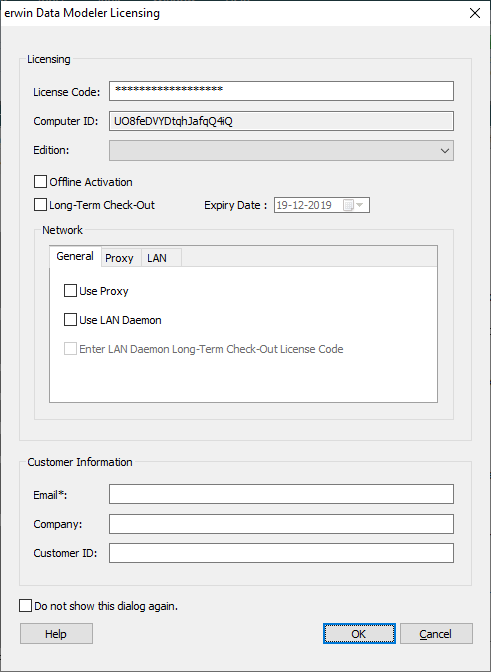Enable the Use LAN Daemon checkbox

pyautogui.click(x=70, y=320)
